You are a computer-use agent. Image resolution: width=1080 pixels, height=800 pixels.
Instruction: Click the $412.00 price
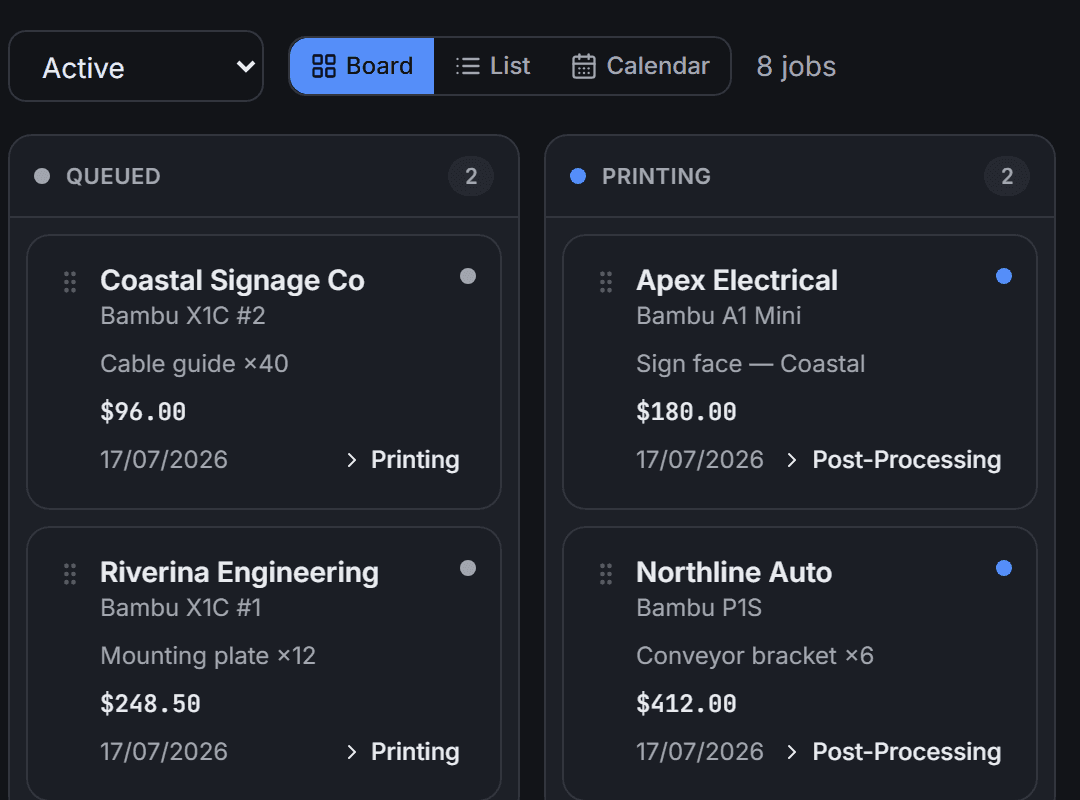(x=686, y=704)
